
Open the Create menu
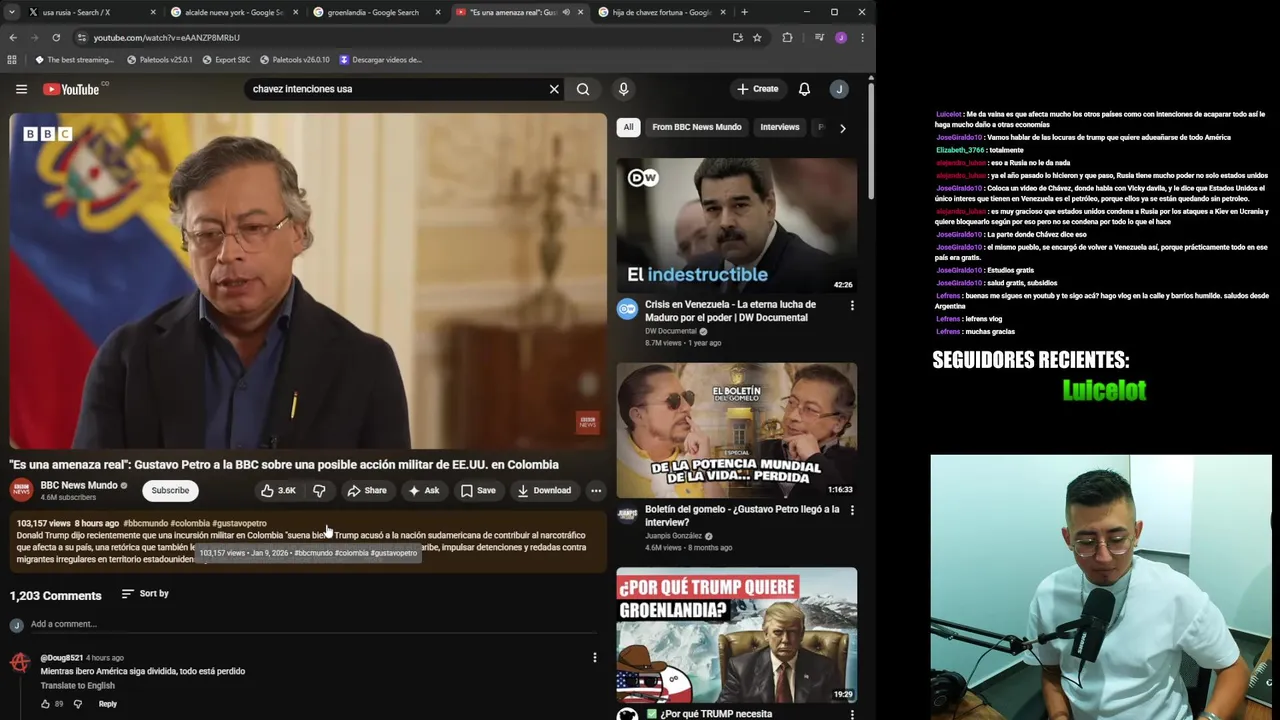[x=758, y=89]
